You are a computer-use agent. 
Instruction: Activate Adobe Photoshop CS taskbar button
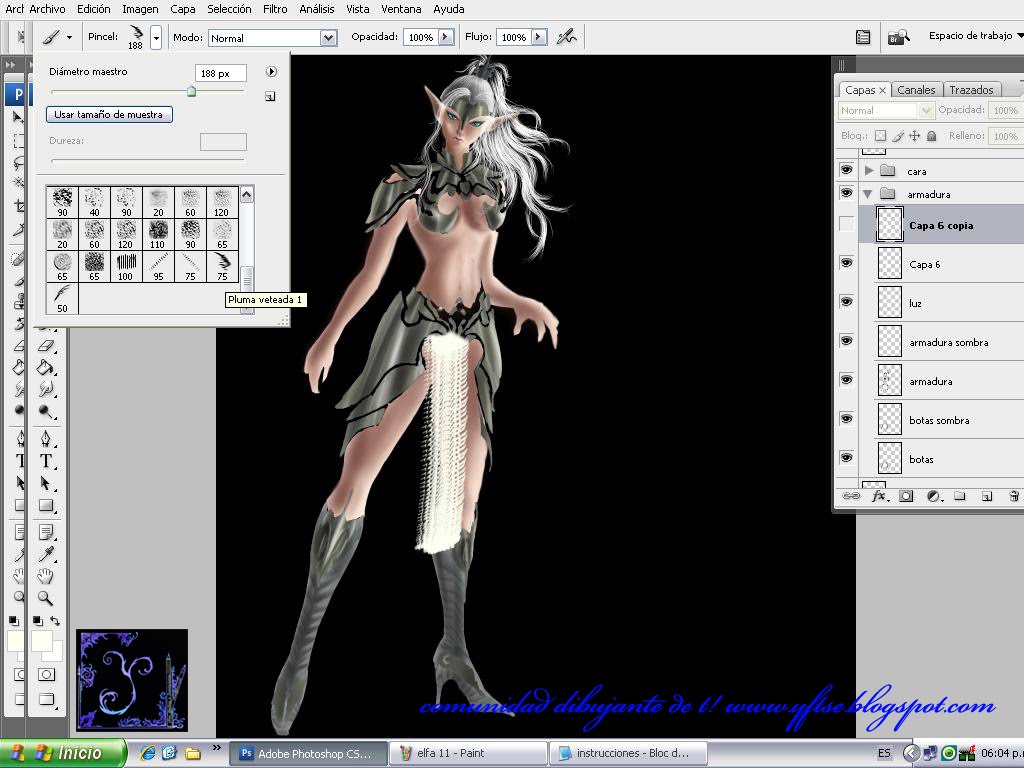(x=310, y=753)
